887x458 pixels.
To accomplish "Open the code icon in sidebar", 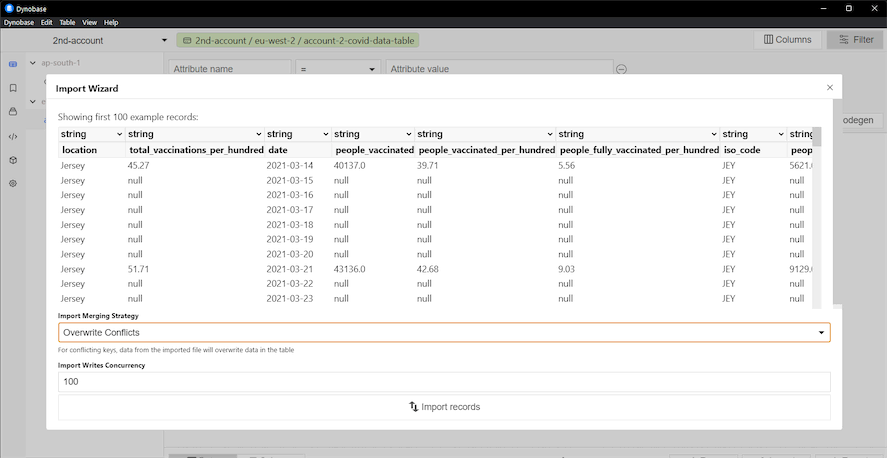I will [13, 136].
